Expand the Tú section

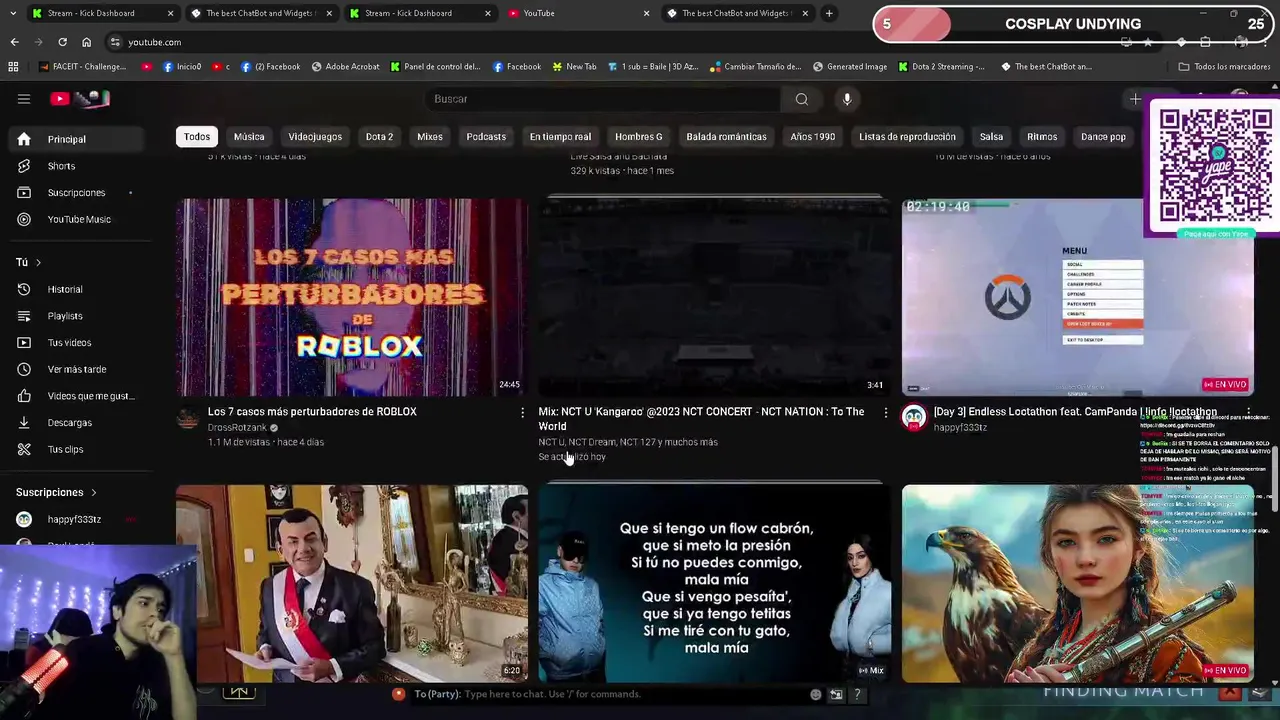point(28,262)
